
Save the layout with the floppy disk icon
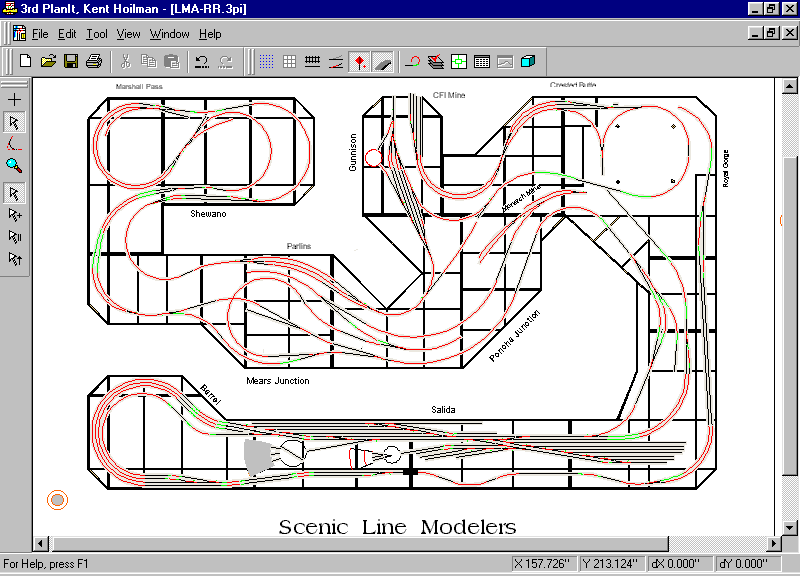tap(71, 61)
